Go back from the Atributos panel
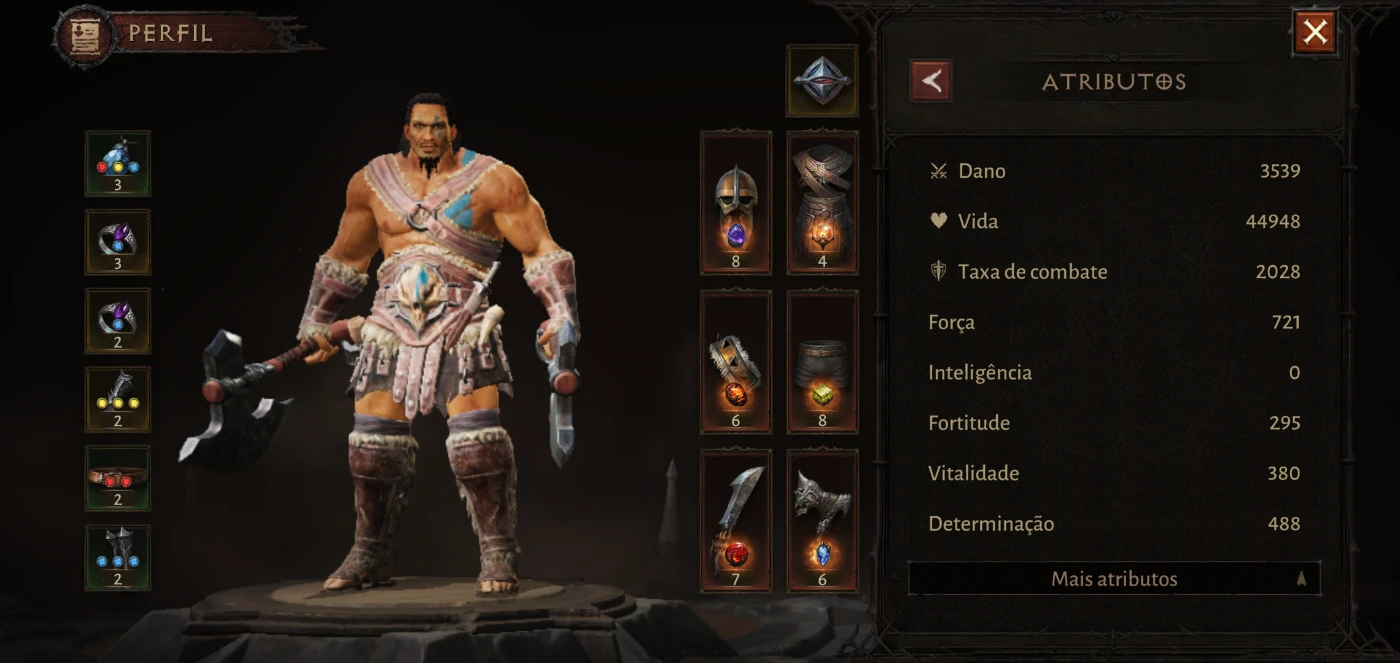 click(x=931, y=81)
